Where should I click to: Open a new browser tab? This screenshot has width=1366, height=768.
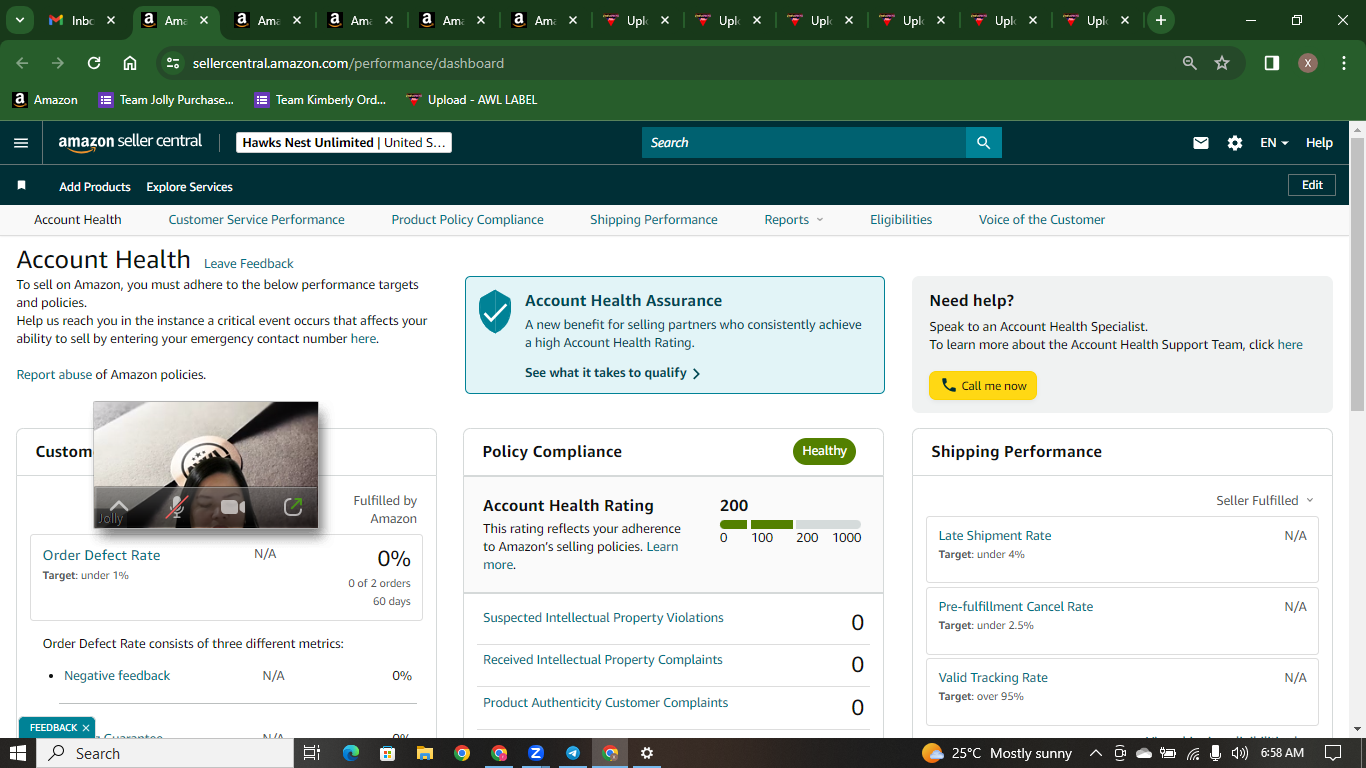(x=1161, y=20)
